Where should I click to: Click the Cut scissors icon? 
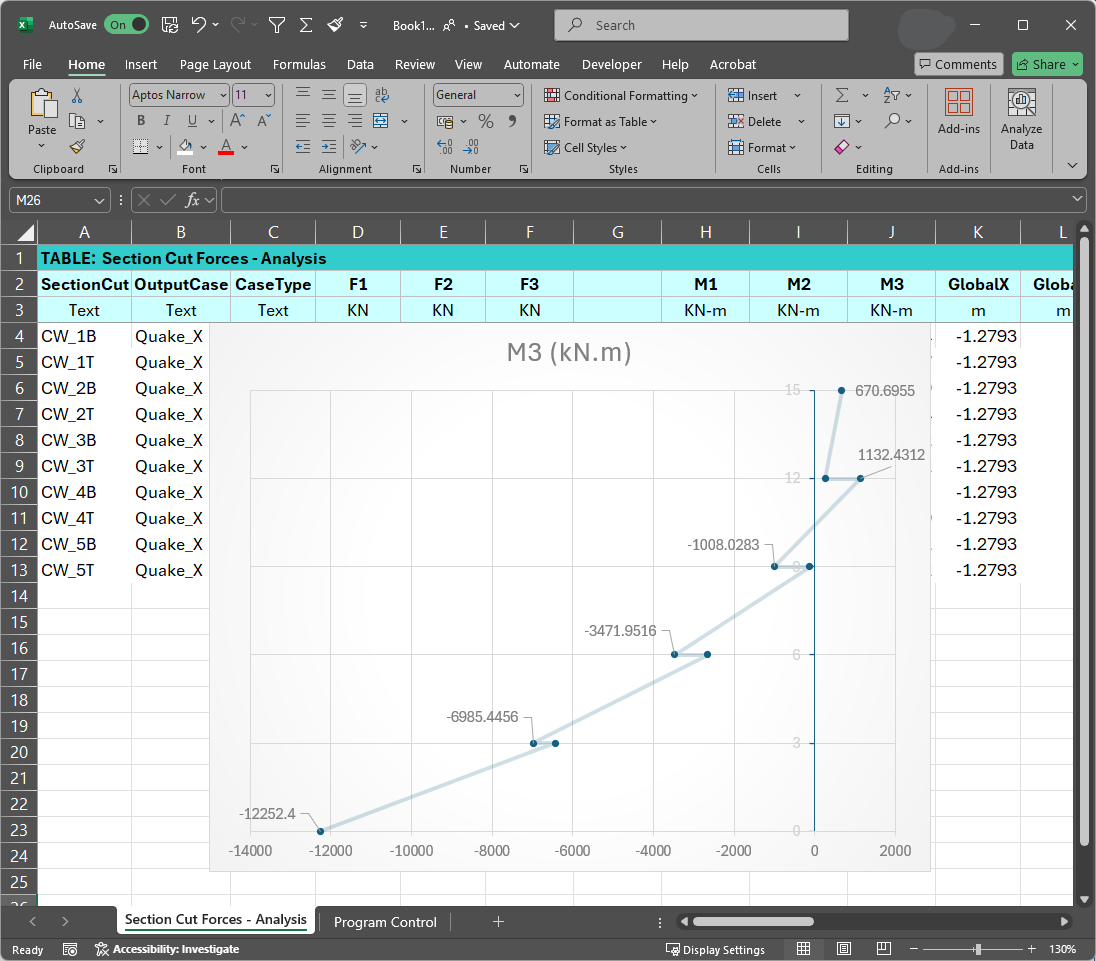(77, 96)
